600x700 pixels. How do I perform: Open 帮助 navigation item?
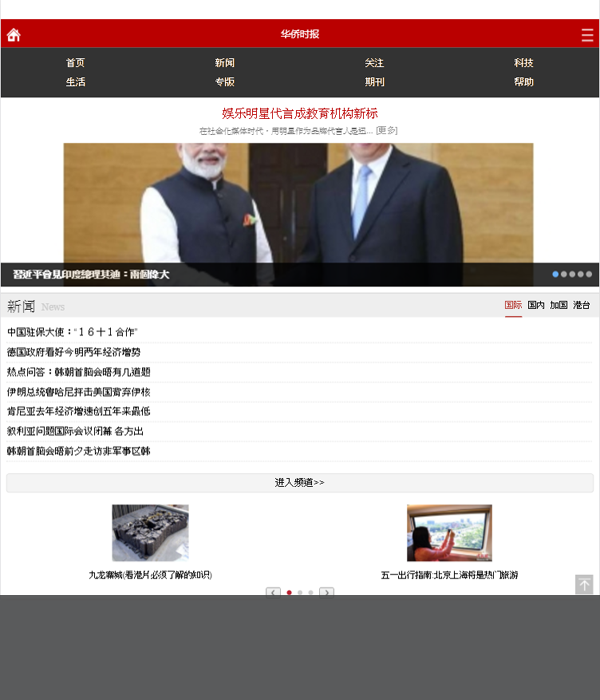tap(524, 82)
